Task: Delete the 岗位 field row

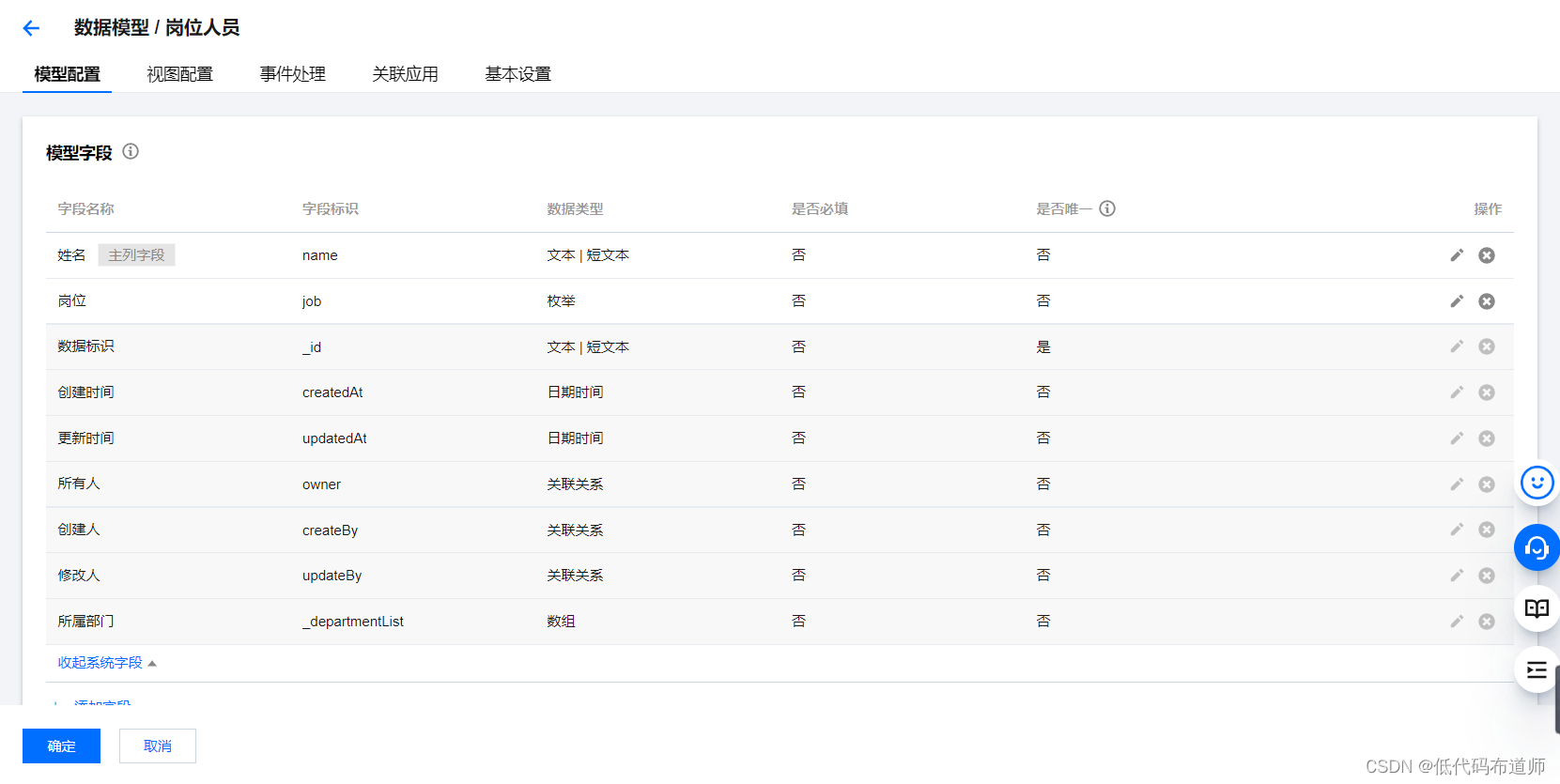Action: 1487,301
